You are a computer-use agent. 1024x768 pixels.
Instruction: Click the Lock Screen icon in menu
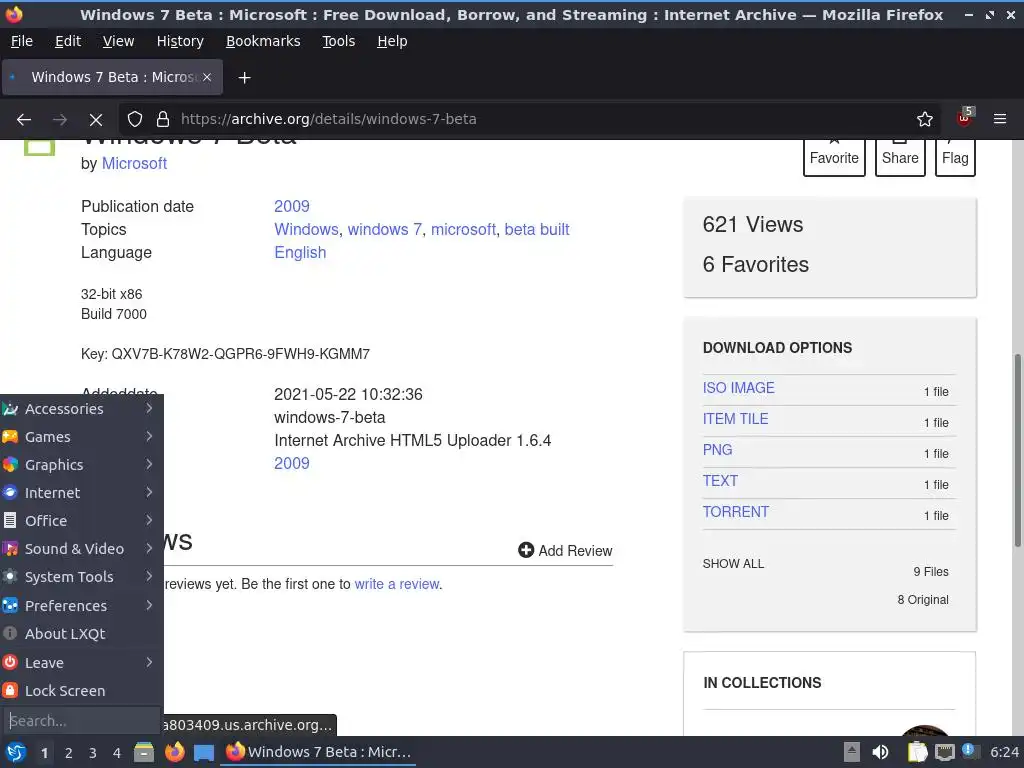point(10,690)
